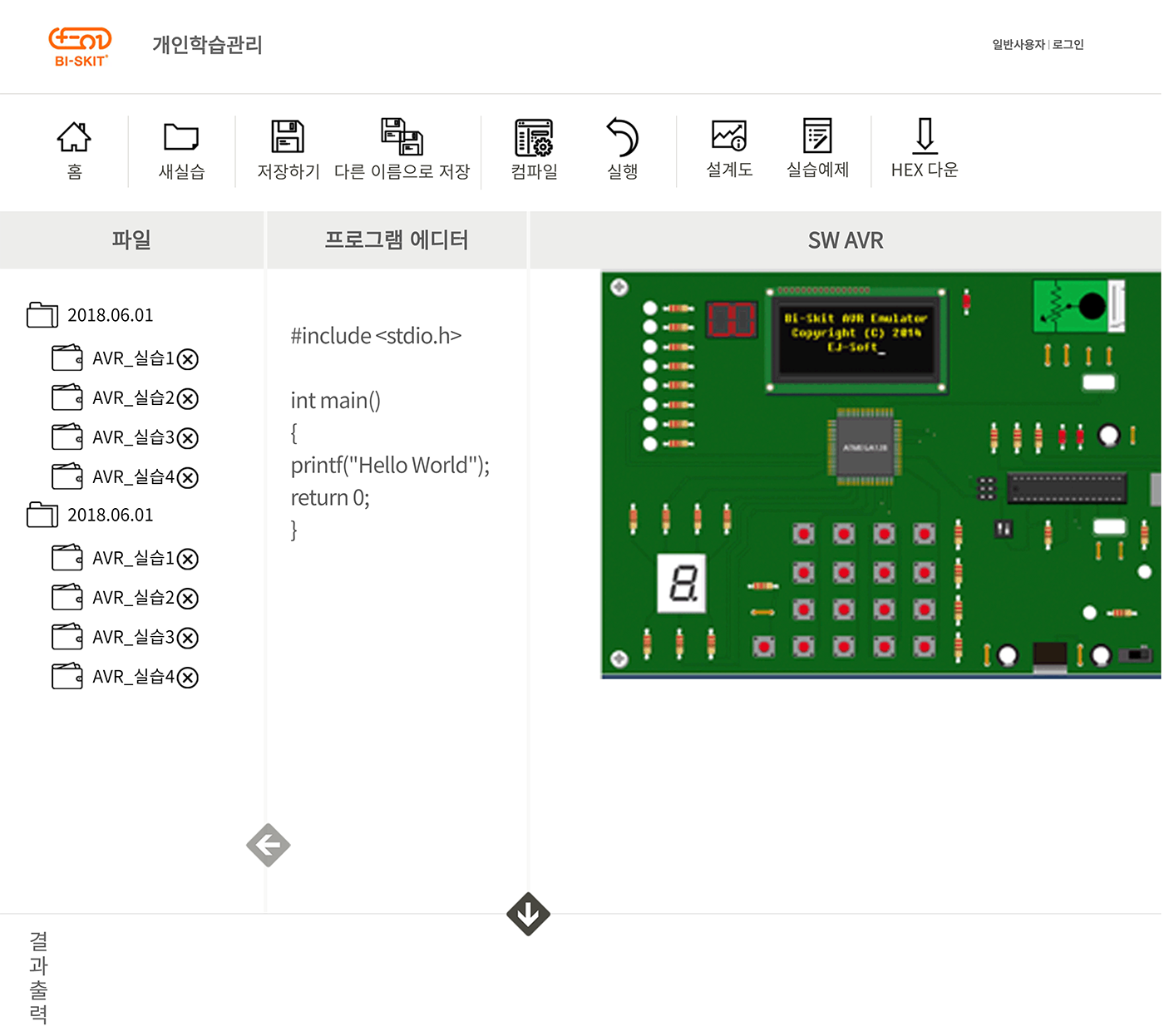Open the 설계도 schematic view
The image size is (1164, 1036).
(729, 147)
